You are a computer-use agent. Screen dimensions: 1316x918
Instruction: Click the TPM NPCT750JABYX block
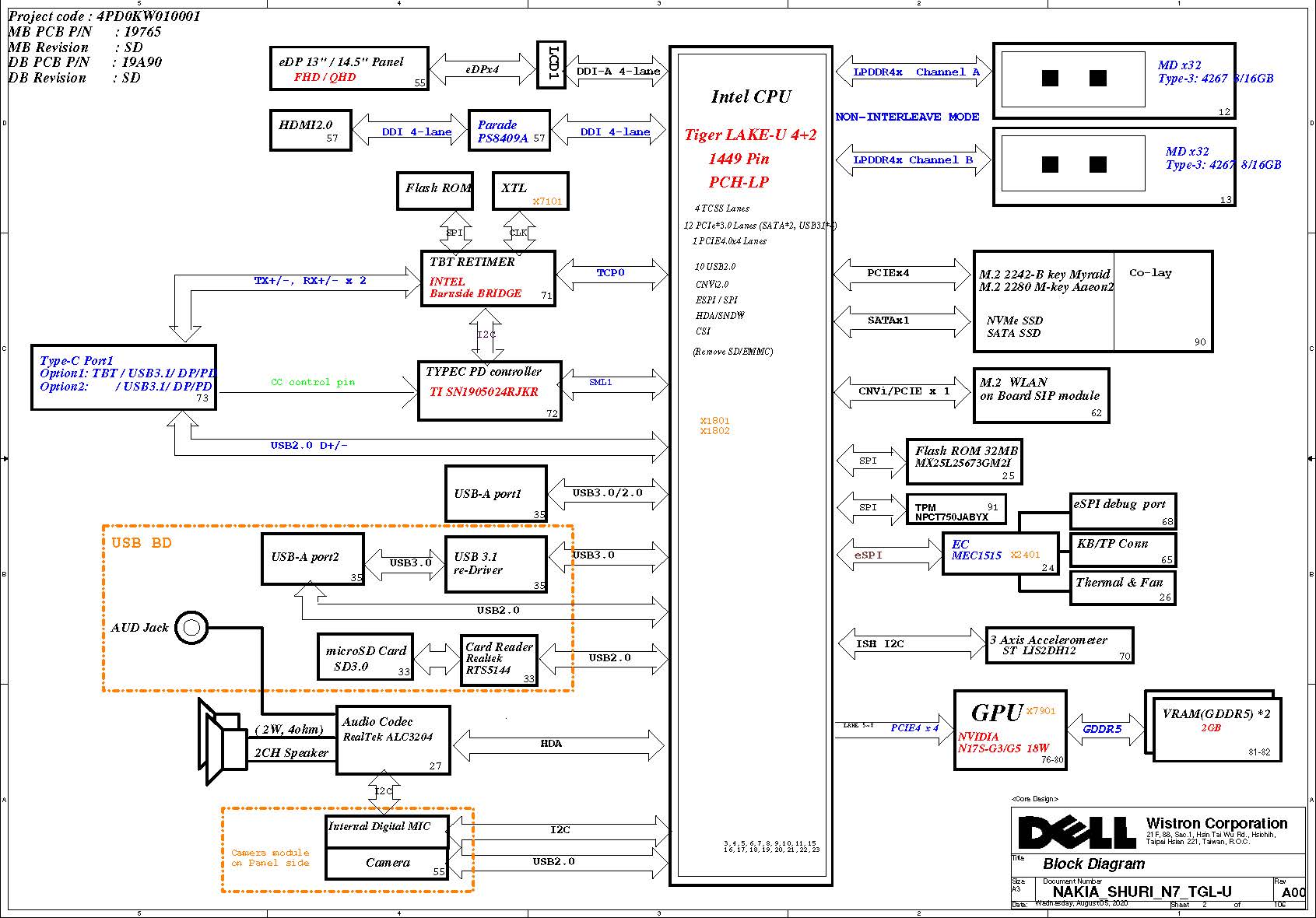click(956, 510)
